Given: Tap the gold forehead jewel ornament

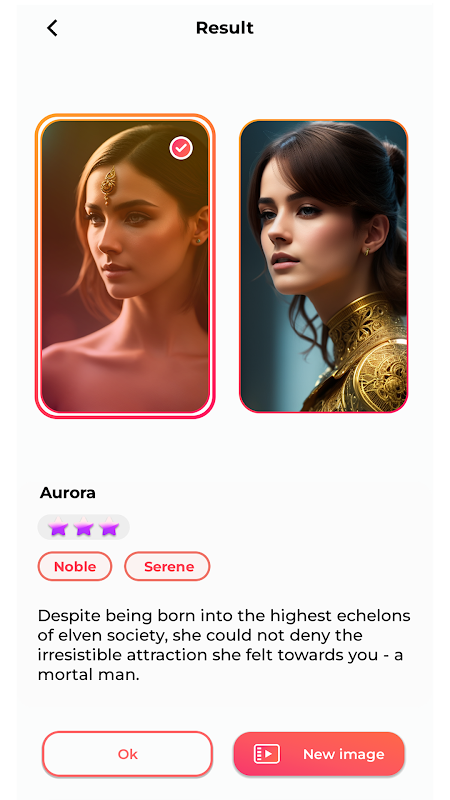Looking at the screenshot, I should pyautogui.click(x=108, y=185).
